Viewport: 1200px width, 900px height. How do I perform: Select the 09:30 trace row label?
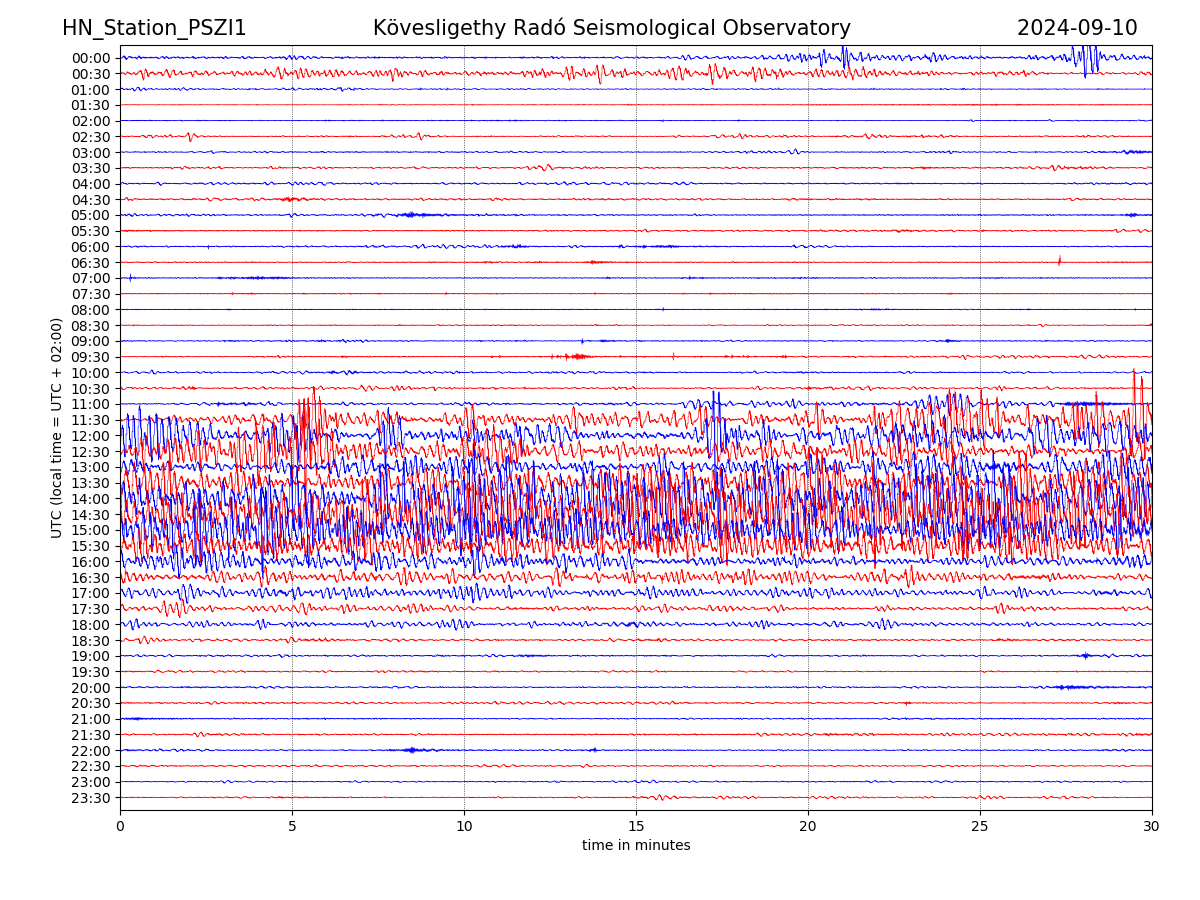91,357
